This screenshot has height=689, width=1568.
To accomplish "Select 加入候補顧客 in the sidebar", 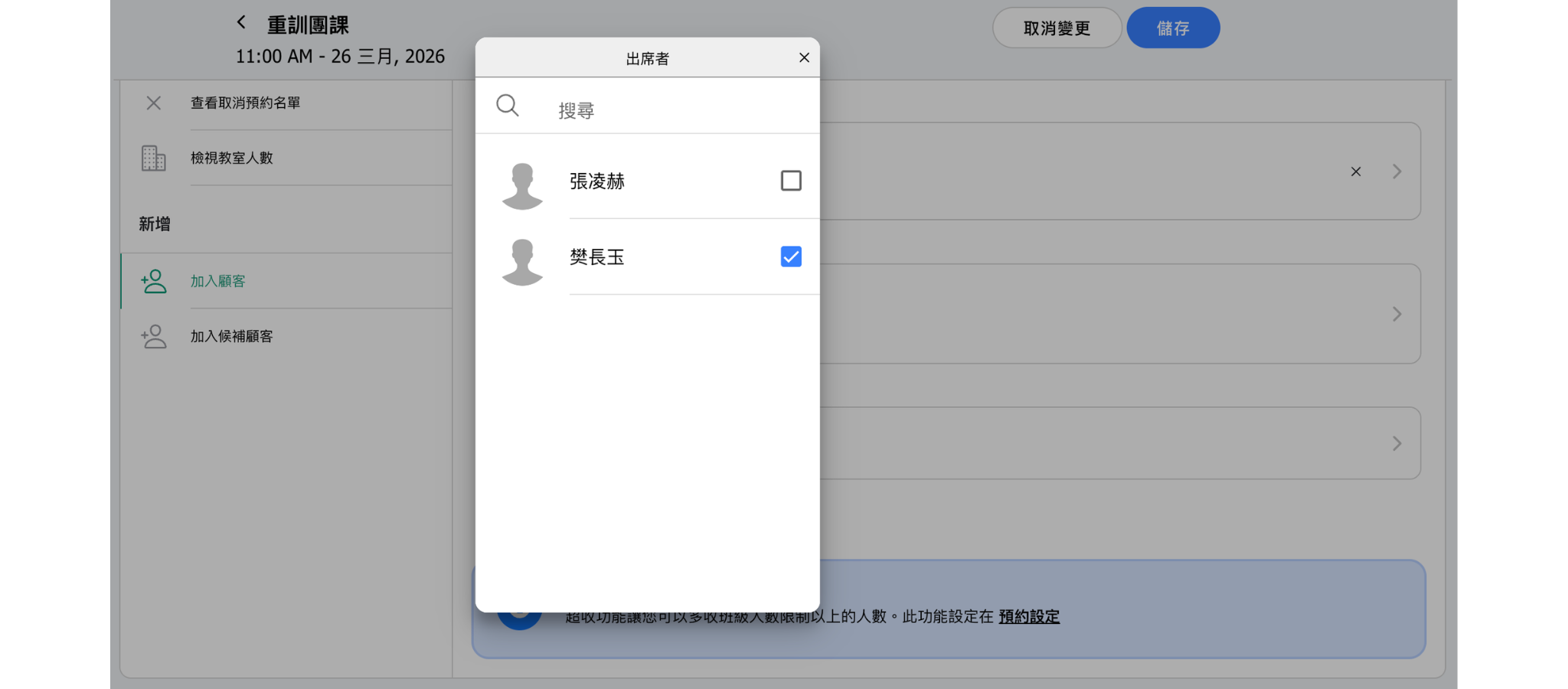I will (231, 336).
